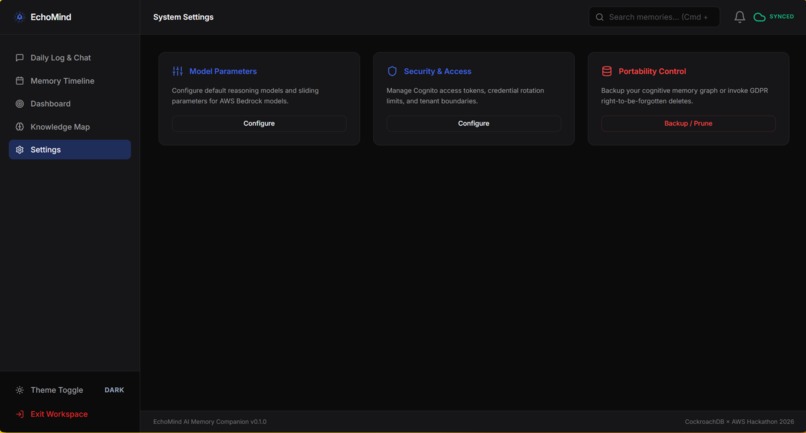Click the EchoMind brand name

51,17
